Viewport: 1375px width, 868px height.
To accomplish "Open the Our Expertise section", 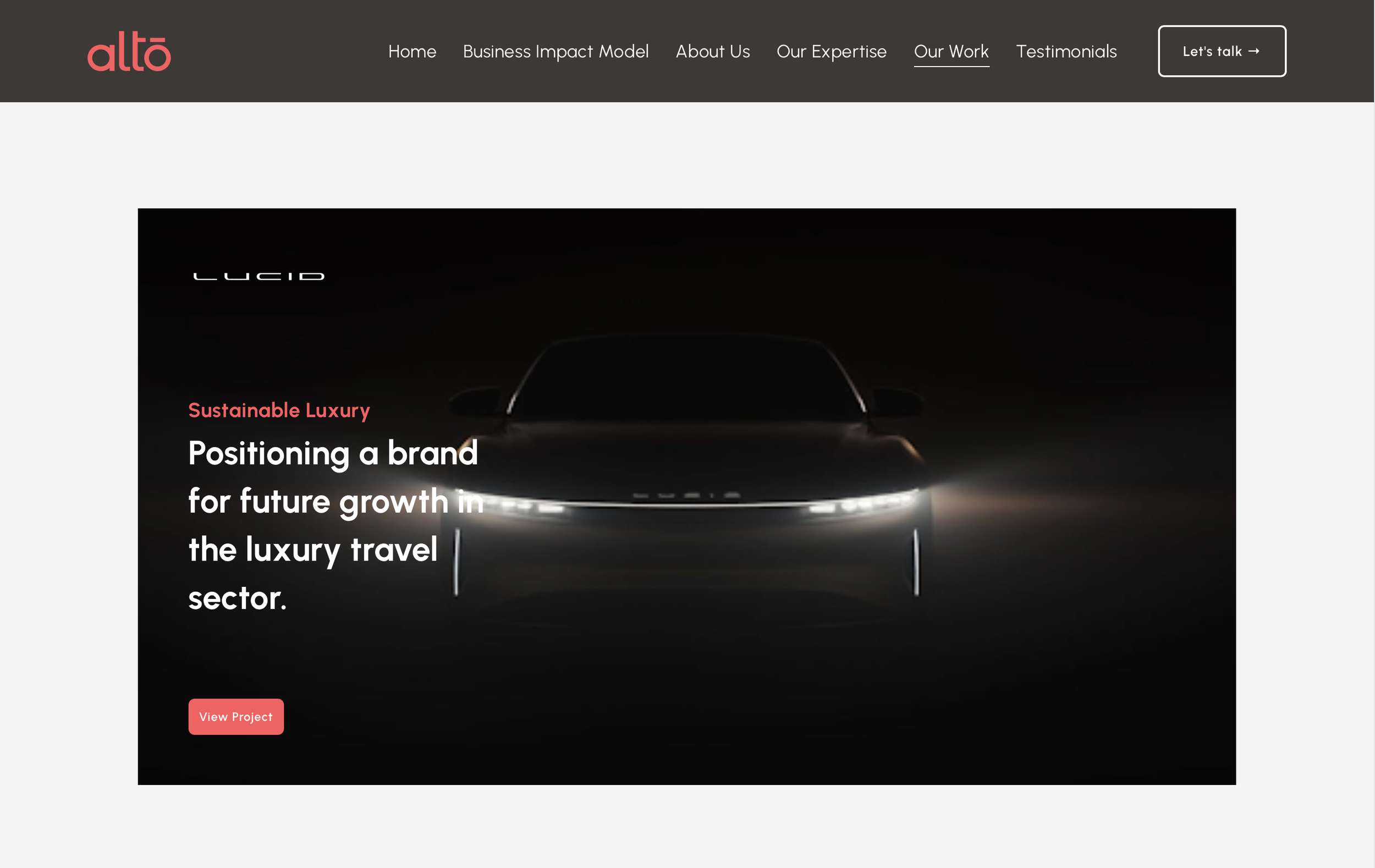I will 832,51.
